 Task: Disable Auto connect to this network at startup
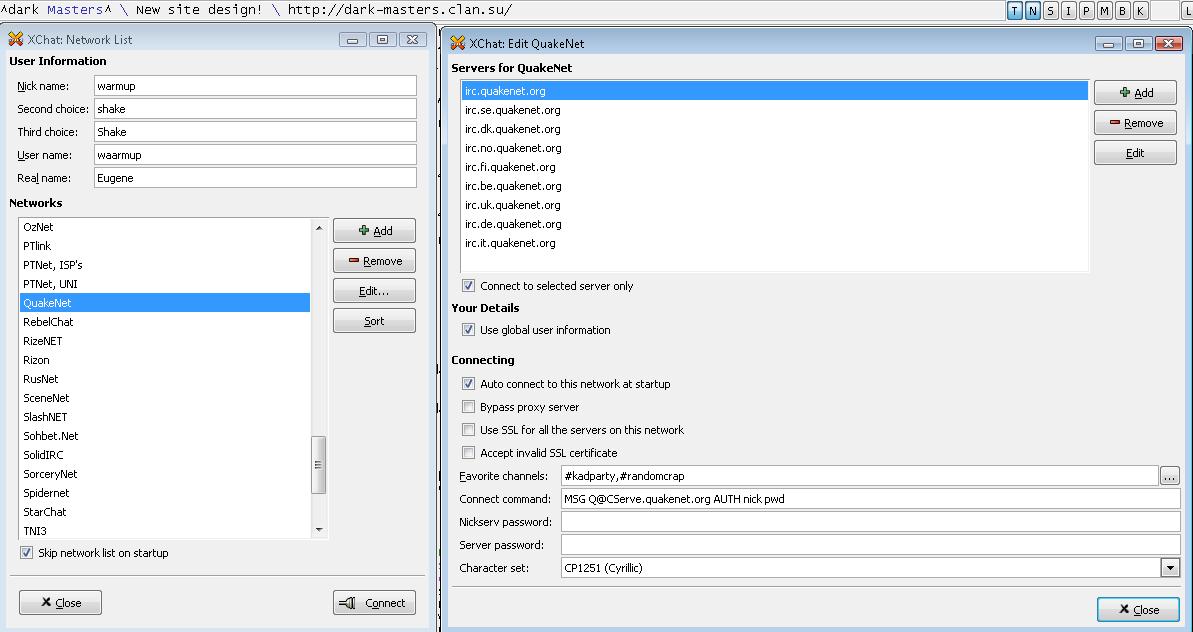[468, 384]
